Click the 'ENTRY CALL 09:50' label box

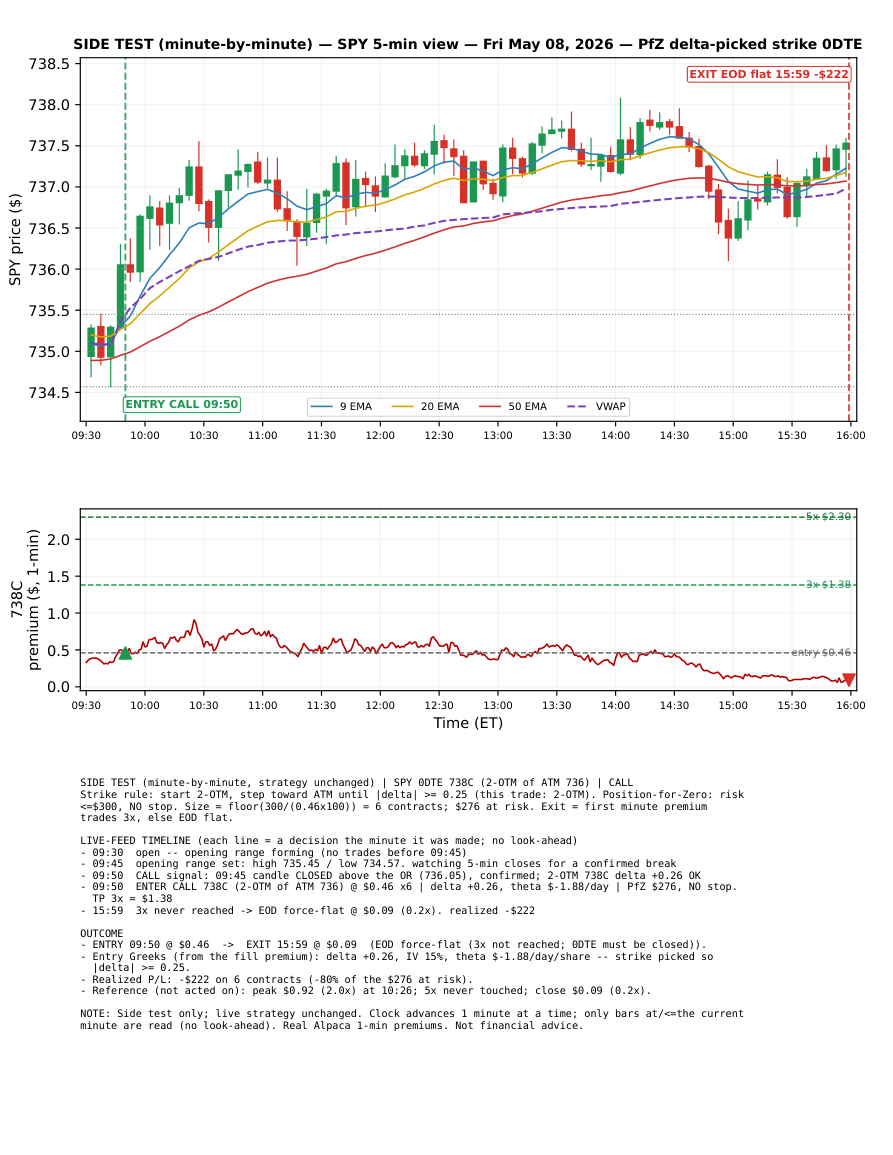182,404
